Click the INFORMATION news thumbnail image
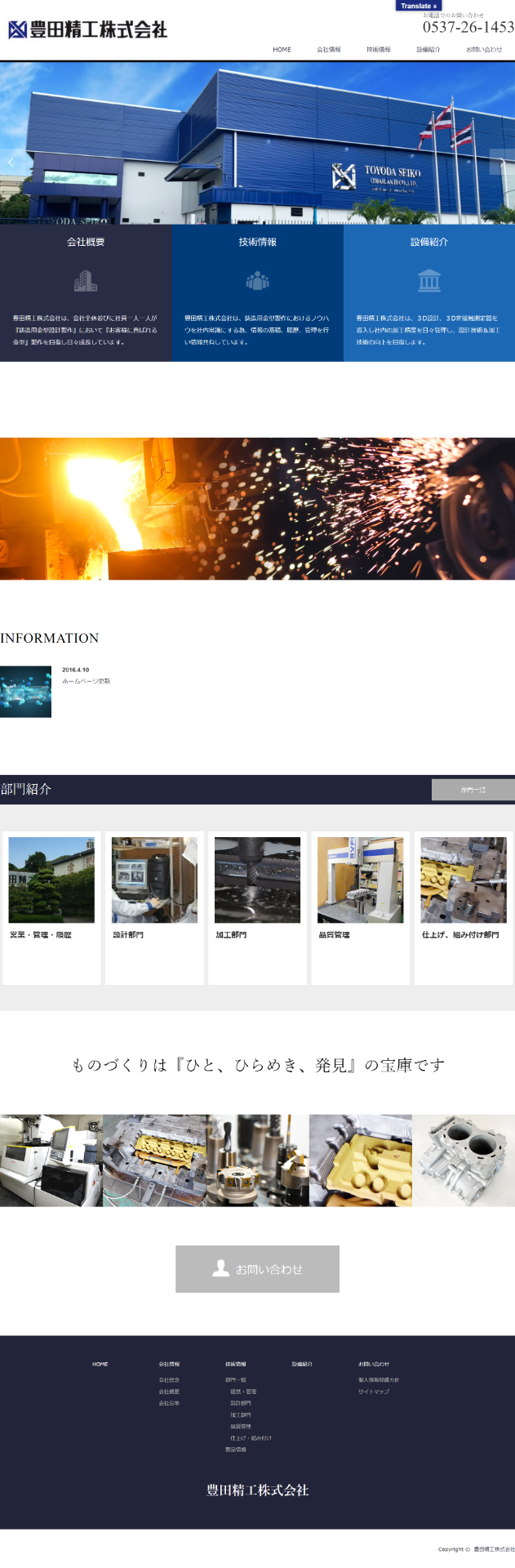 click(25, 692)
